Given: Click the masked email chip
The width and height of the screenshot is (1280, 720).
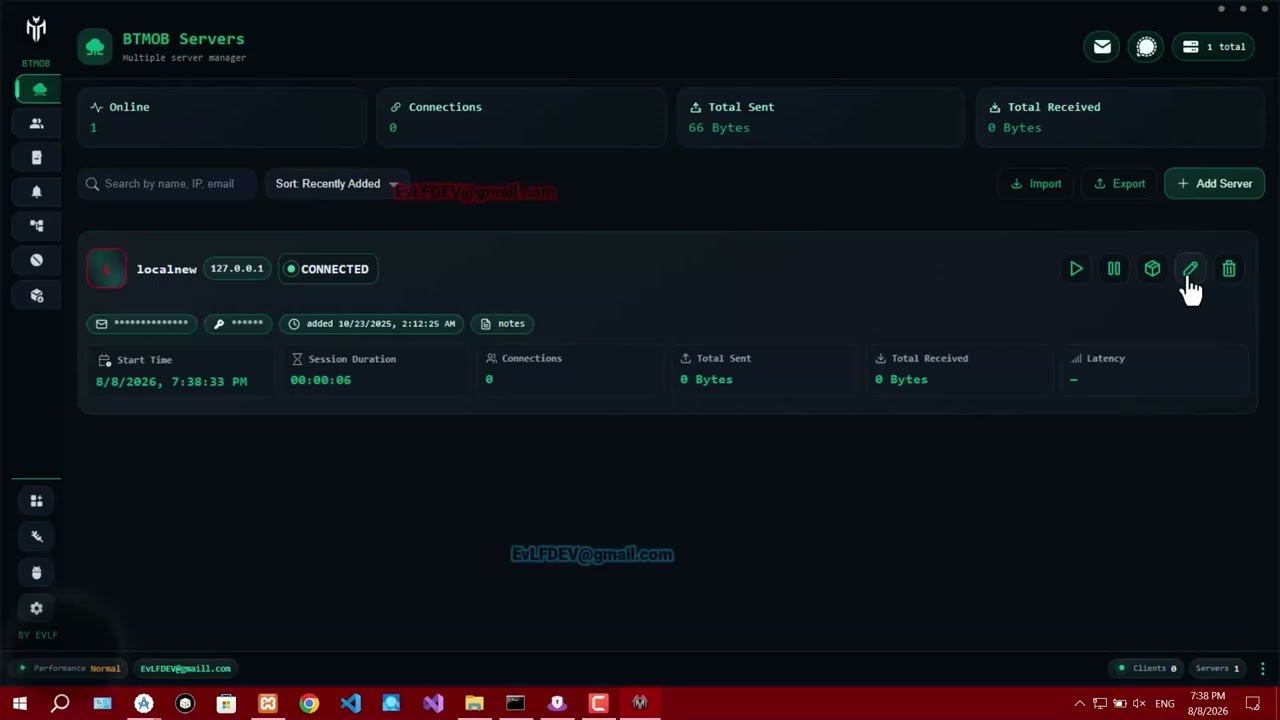Looking at the screenshot, I should point(142,324).
